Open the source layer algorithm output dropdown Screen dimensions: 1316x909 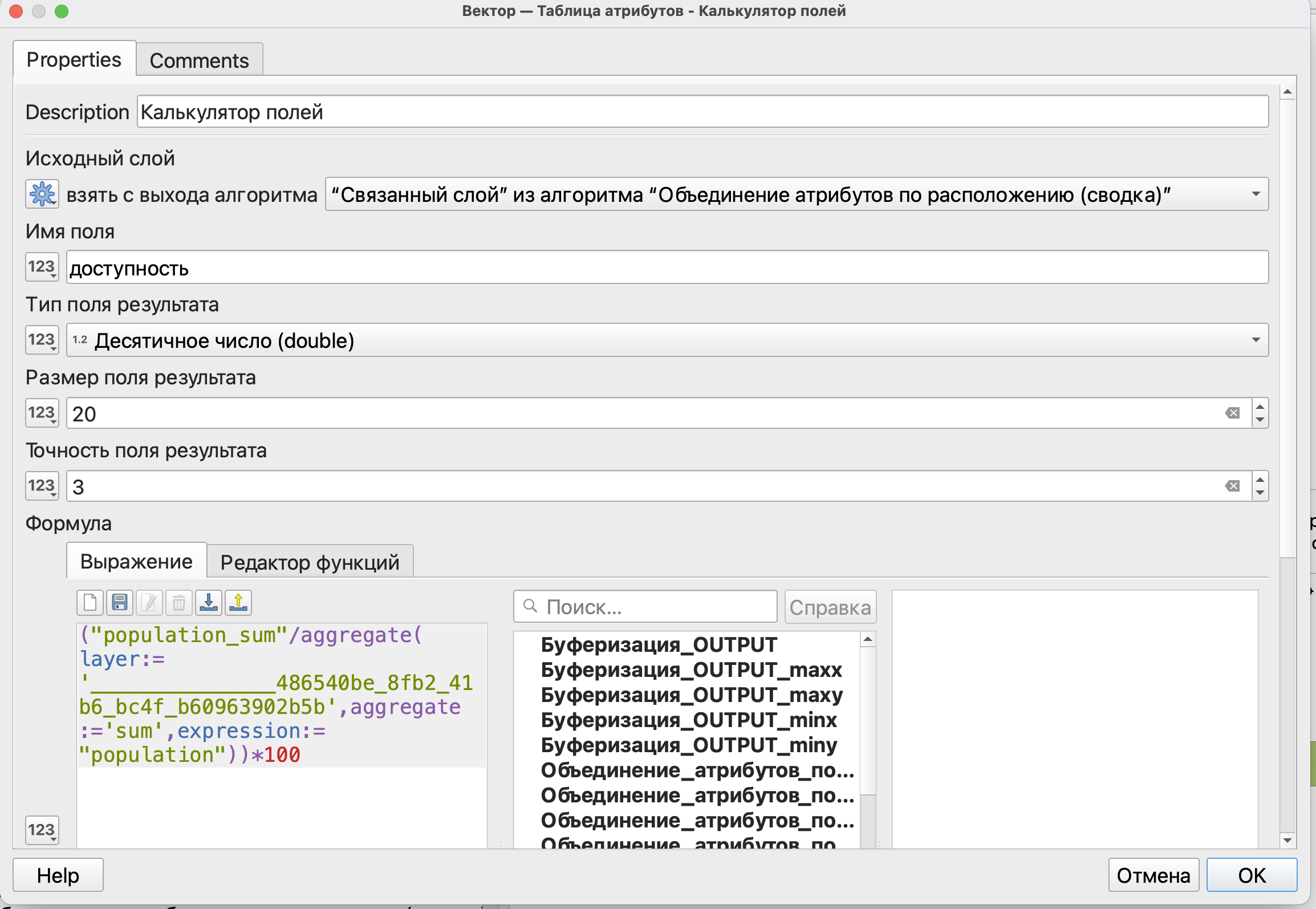pyautogui.click(x=796, y=194)
